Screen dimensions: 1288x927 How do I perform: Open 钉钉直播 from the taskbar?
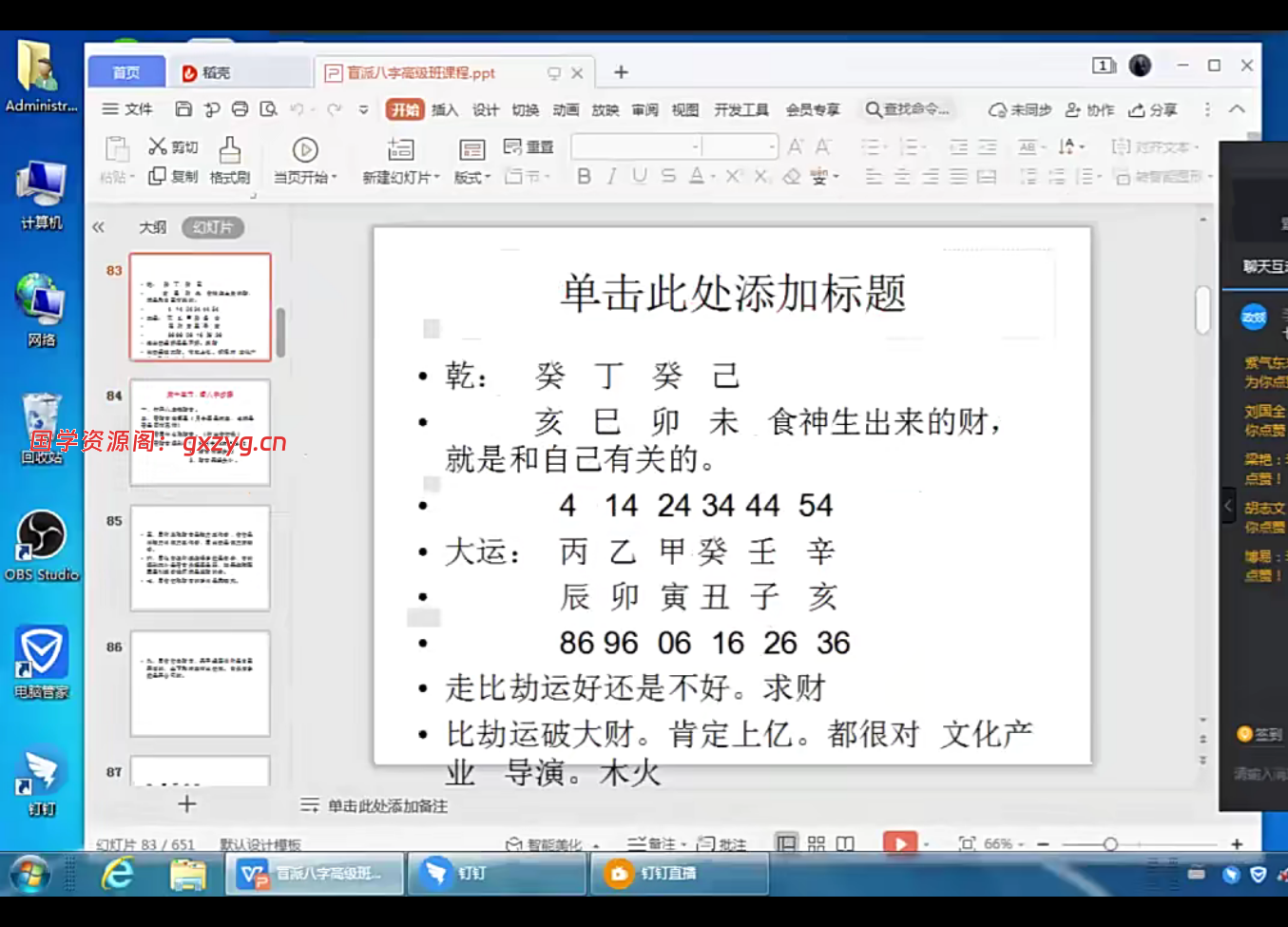pyautogui.click(x=679, y=873)
